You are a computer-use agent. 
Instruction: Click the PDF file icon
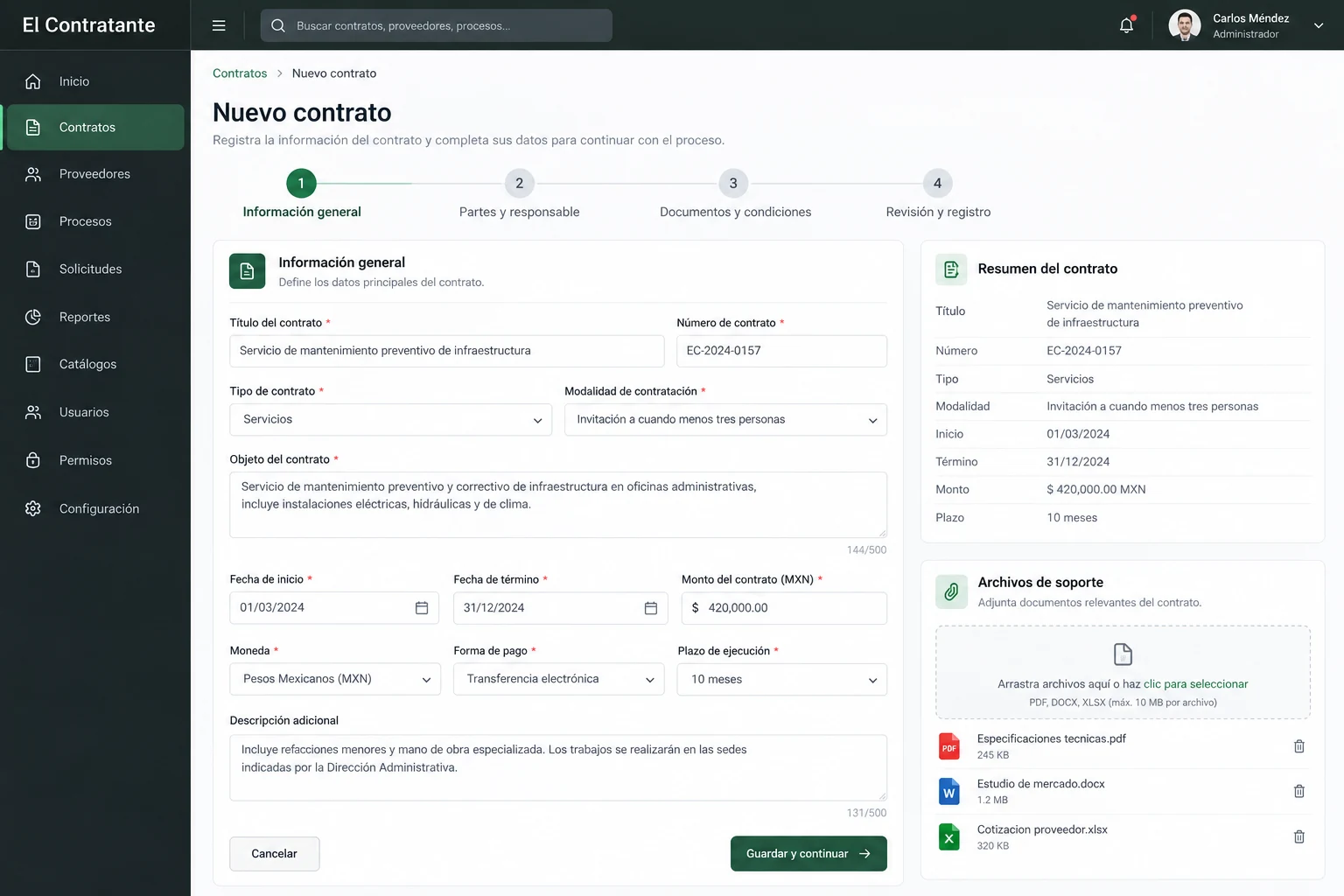[949, 746]
